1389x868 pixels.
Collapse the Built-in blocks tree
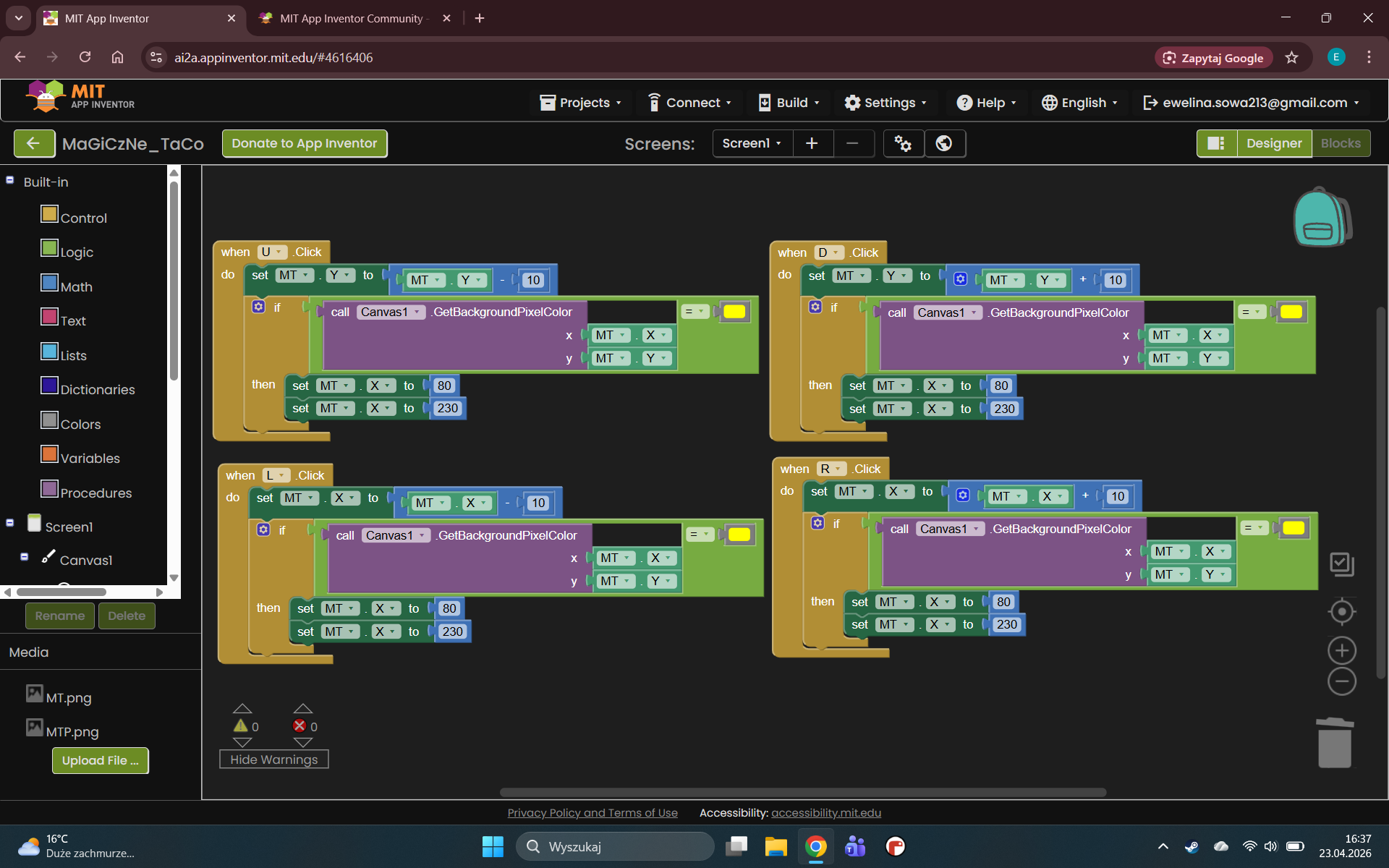pyautogui.click(x=10, y=181)
